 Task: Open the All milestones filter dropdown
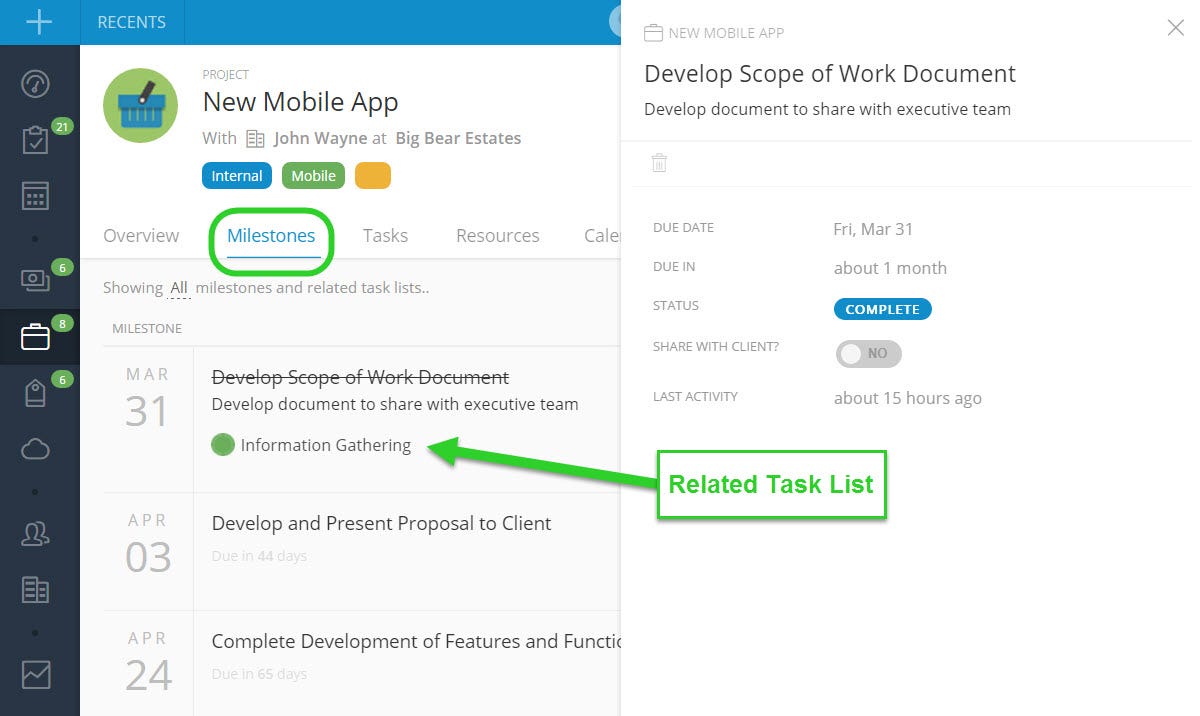[178, 288]
